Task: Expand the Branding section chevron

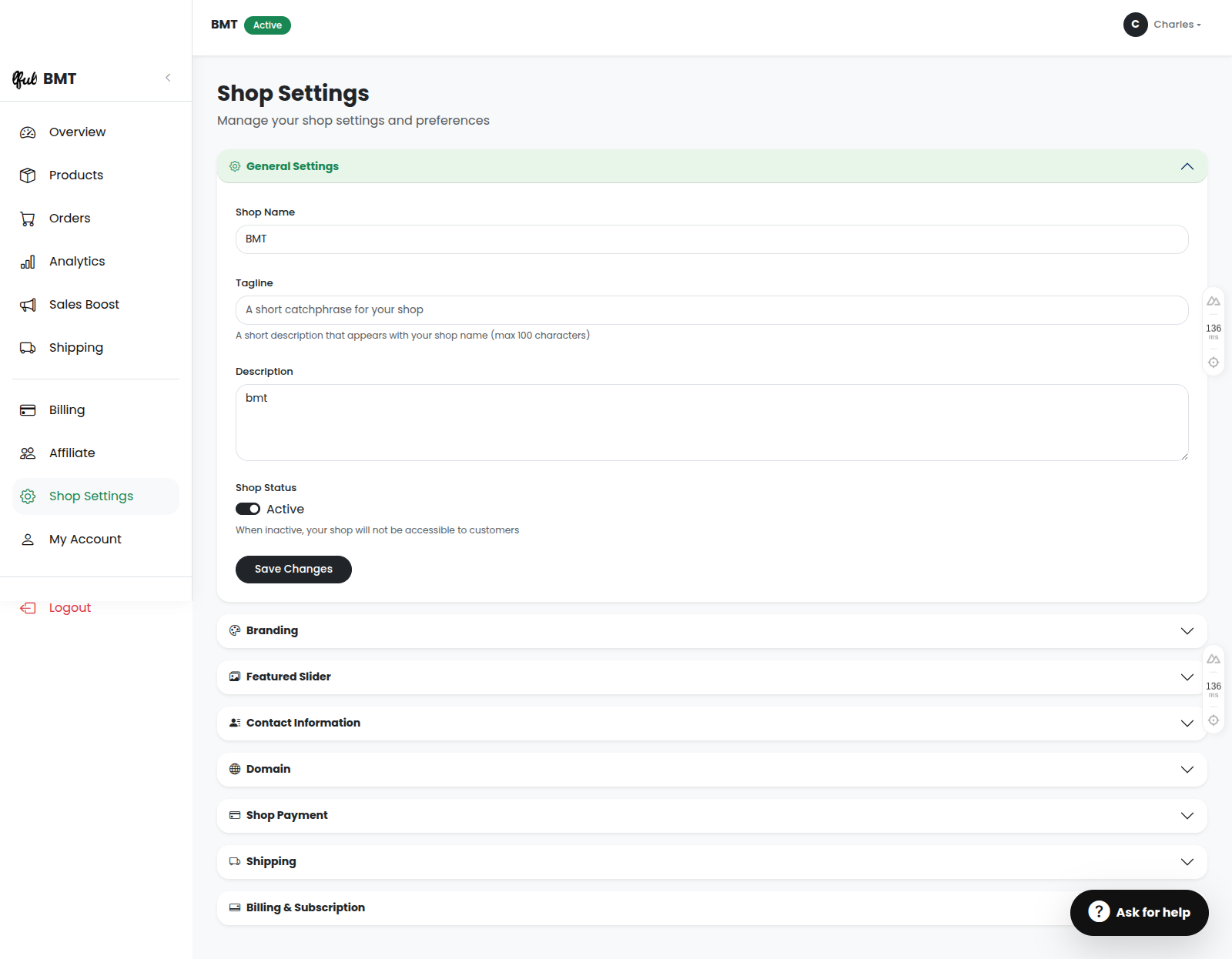Action: click(x=1187, y=631)
